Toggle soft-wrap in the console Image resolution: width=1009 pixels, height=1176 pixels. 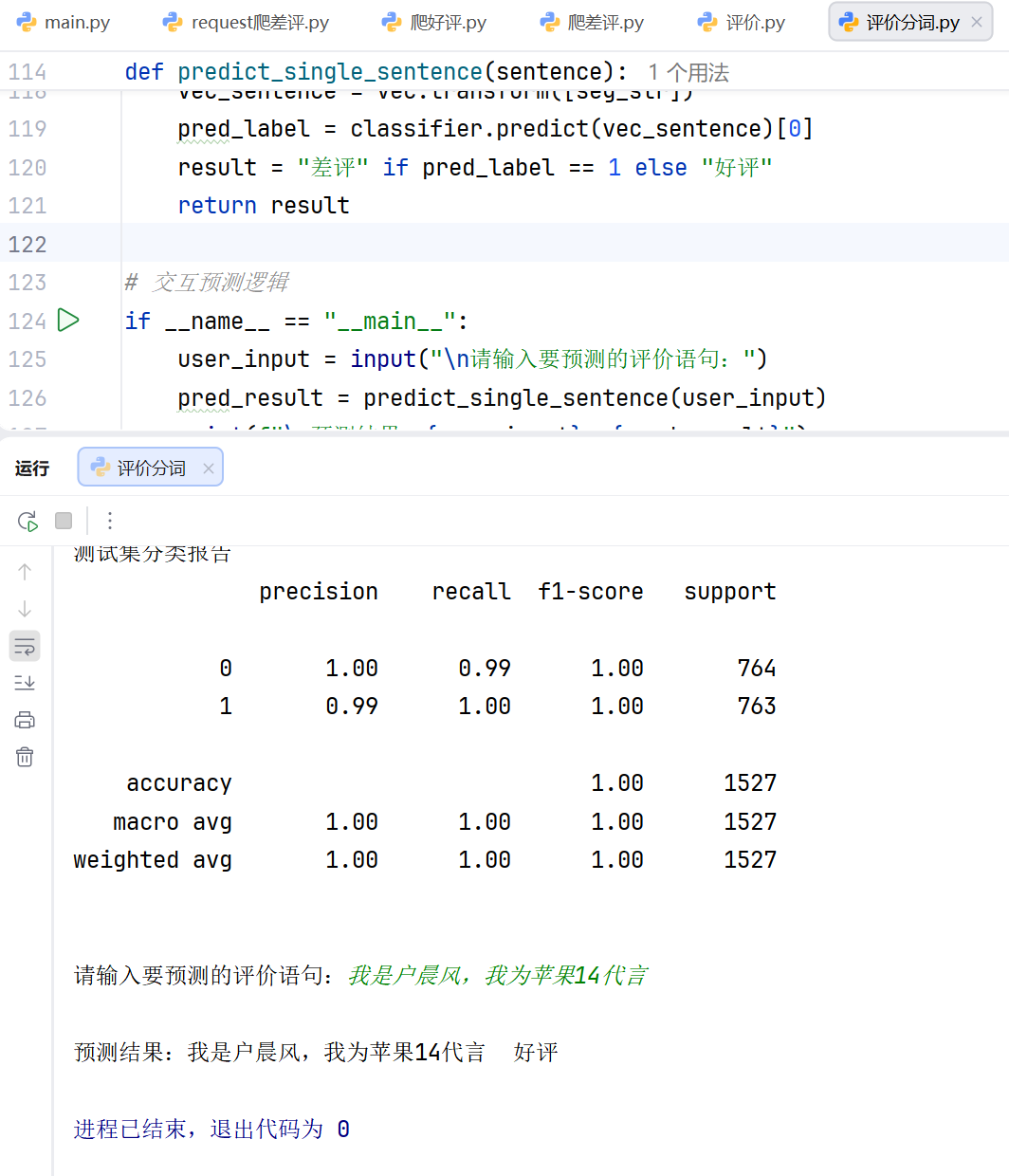[25, 646]
